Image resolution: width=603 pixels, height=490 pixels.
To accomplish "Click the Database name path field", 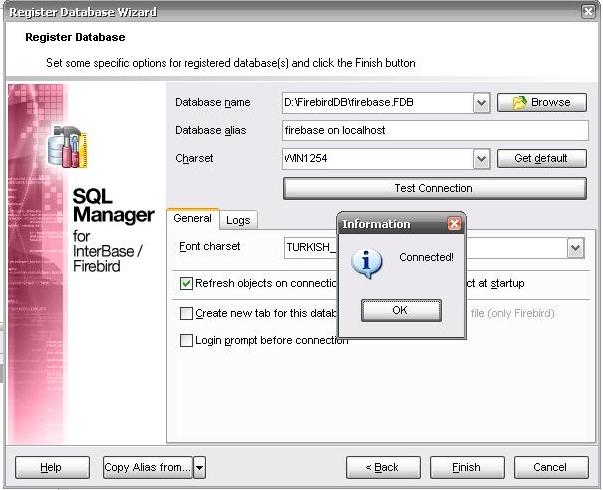I will (378, 103).
